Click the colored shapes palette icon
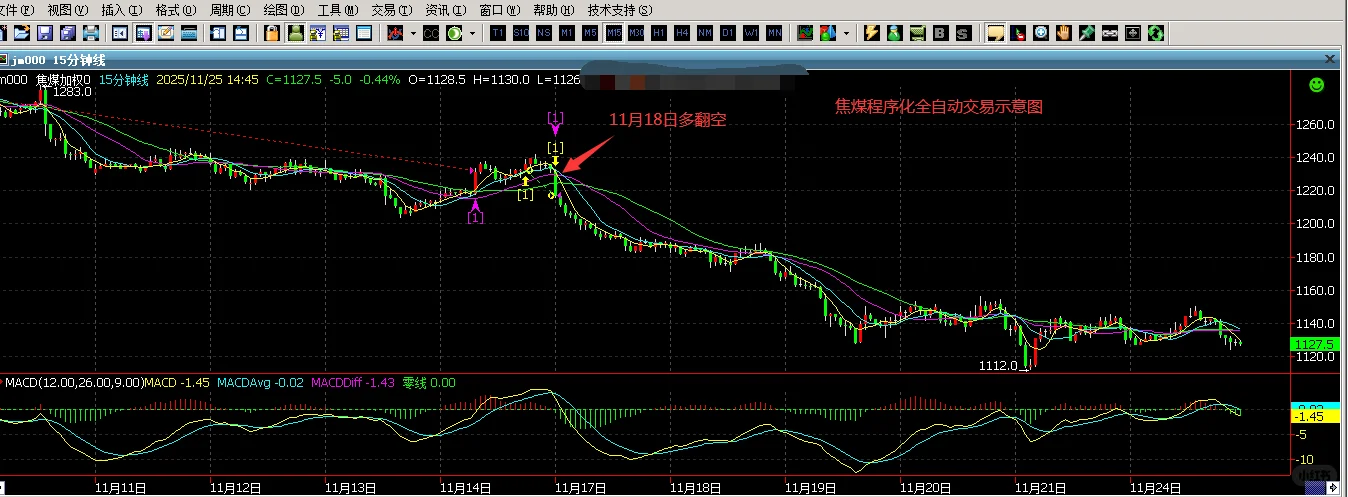 tap(828, 33)
